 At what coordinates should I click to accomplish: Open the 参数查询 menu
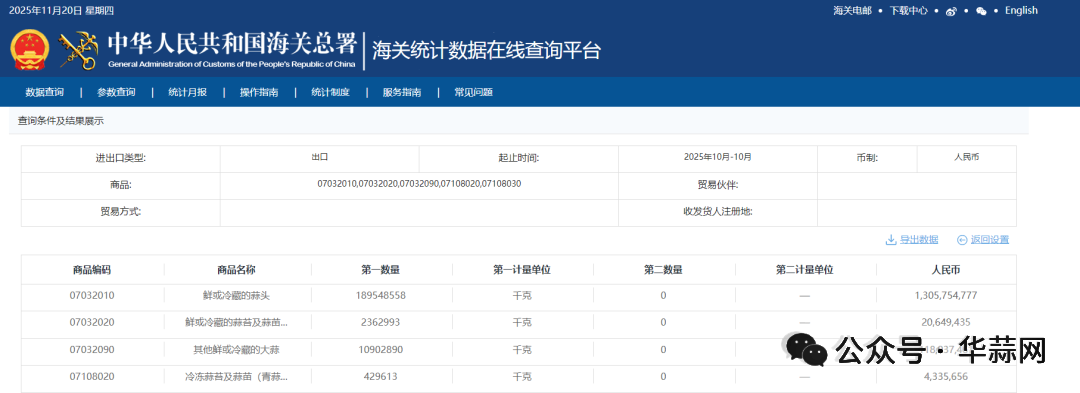pos(116,92)
